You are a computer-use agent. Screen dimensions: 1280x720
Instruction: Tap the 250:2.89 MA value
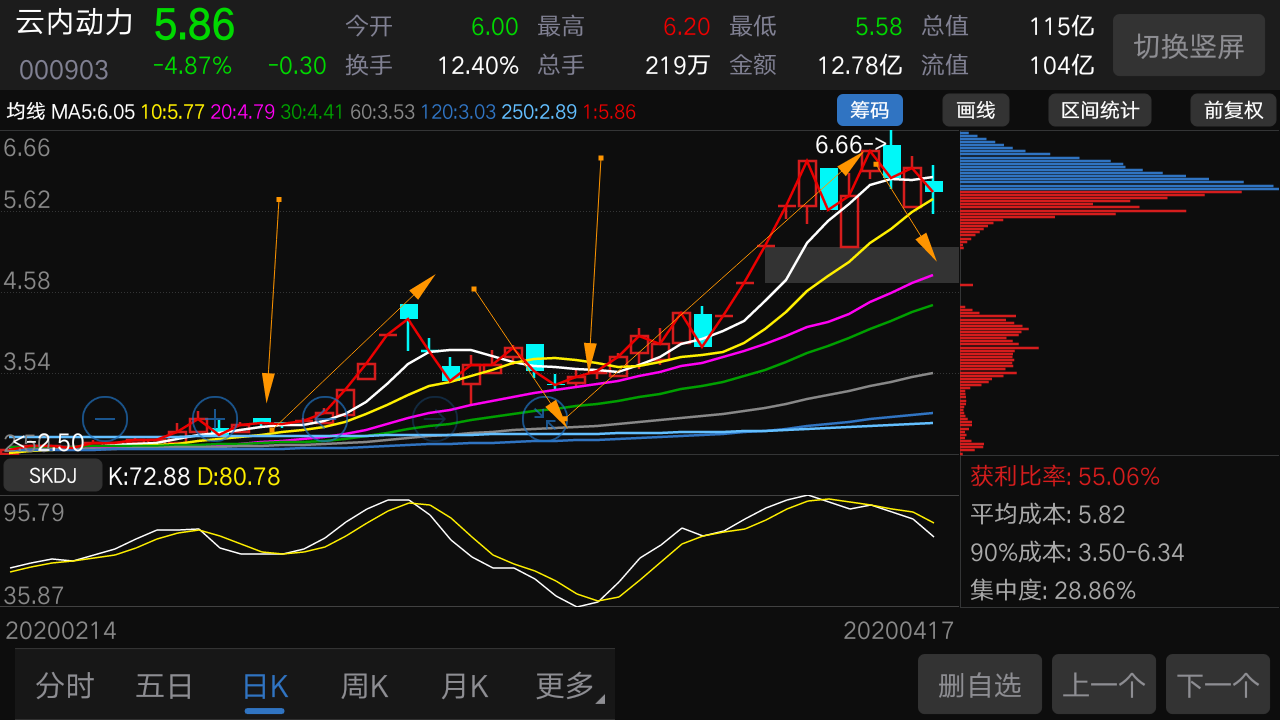[x=539, y=111]
